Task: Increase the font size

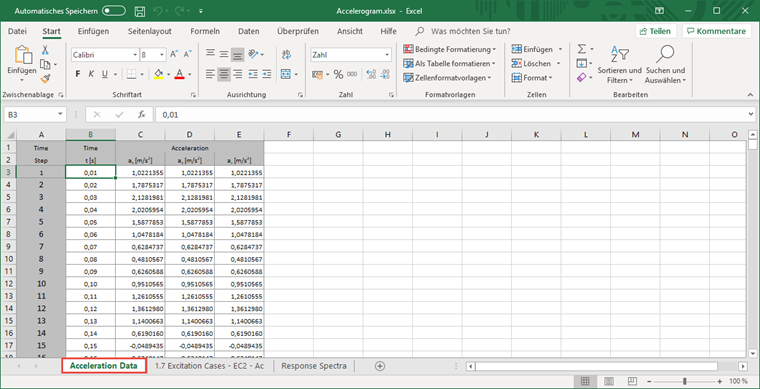Action: pyautogui.click(x=174, y=55)
